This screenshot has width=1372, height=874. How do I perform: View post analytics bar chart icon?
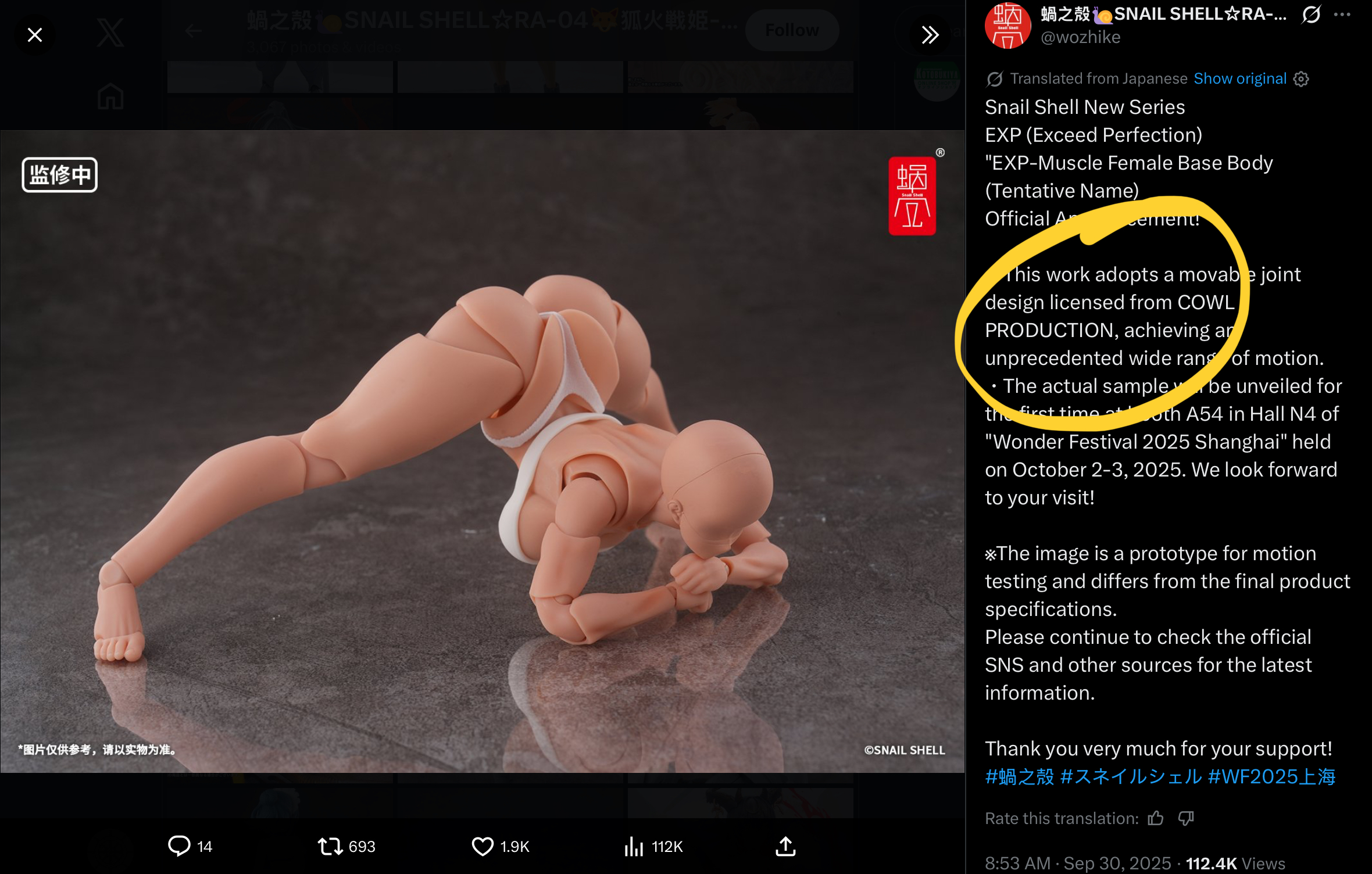tap(634, 846)
